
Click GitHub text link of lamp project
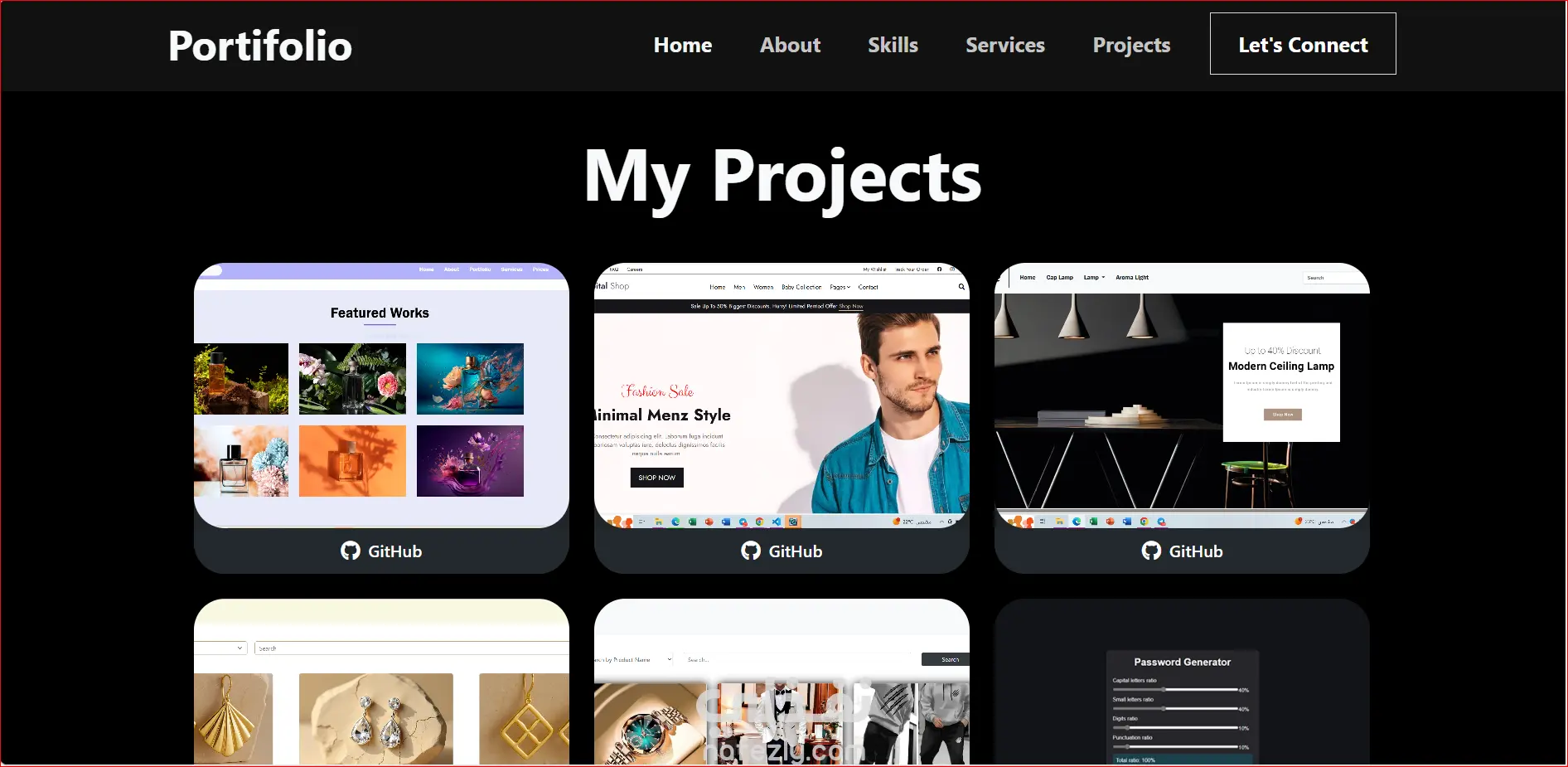coord(1196,551)
